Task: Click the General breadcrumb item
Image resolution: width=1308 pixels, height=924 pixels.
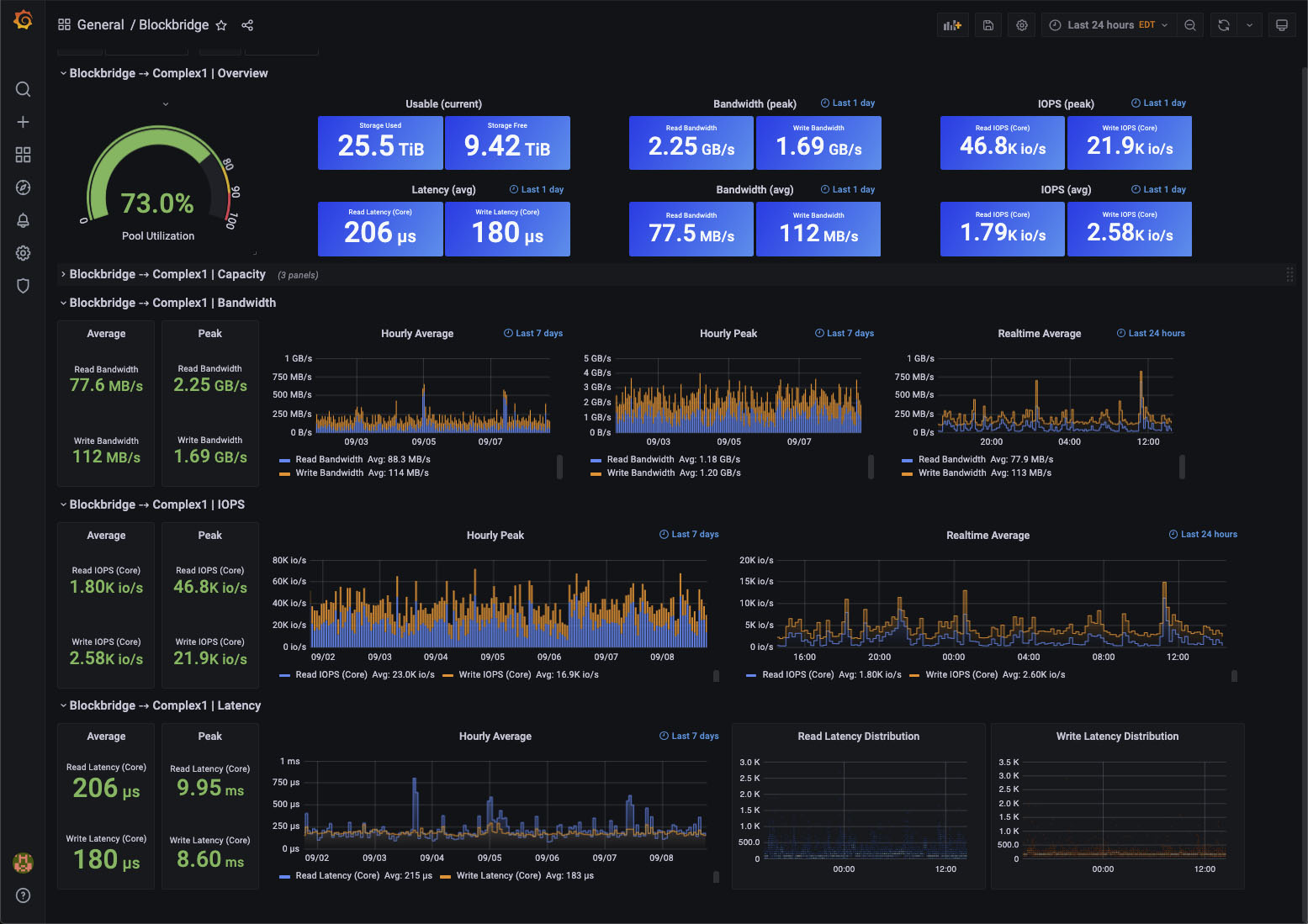Action: tap(101, 24)
